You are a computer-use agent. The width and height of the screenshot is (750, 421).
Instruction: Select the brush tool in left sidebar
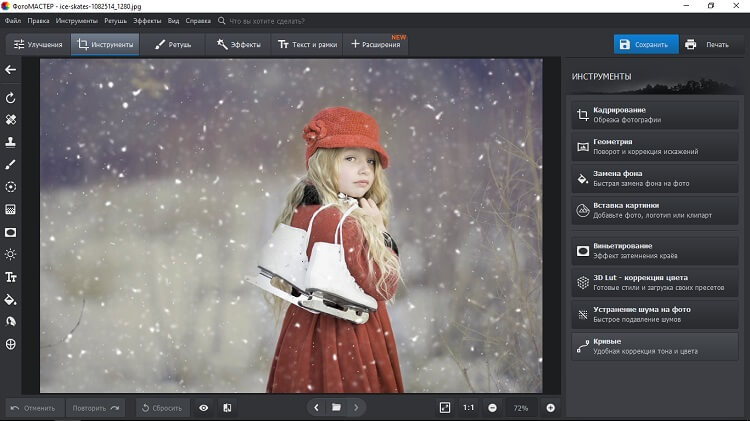11,164
